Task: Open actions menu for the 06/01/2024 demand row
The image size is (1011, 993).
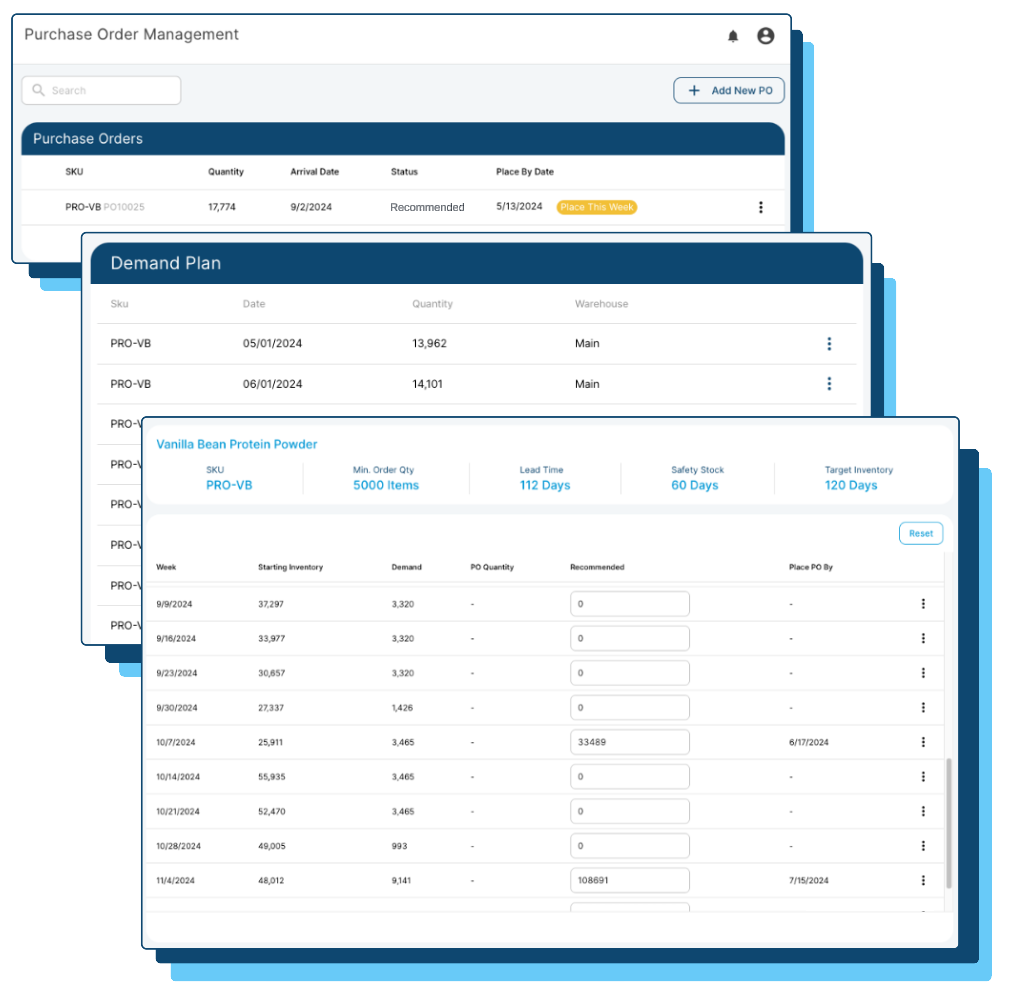Action: (829, 383)
